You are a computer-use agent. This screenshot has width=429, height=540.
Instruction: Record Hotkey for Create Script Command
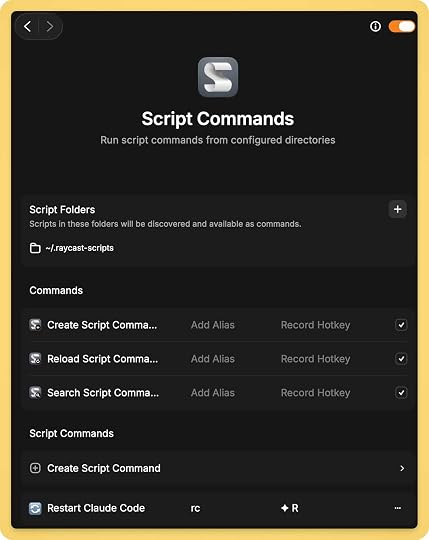315,325
